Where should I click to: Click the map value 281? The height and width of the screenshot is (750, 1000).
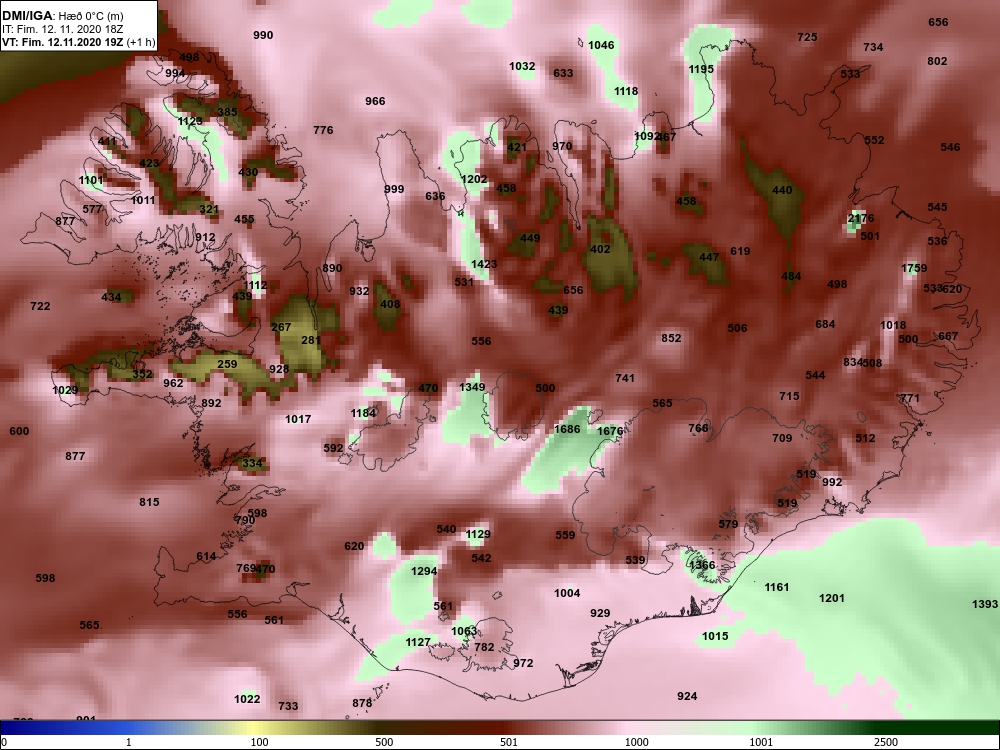[x=311, y=340]
